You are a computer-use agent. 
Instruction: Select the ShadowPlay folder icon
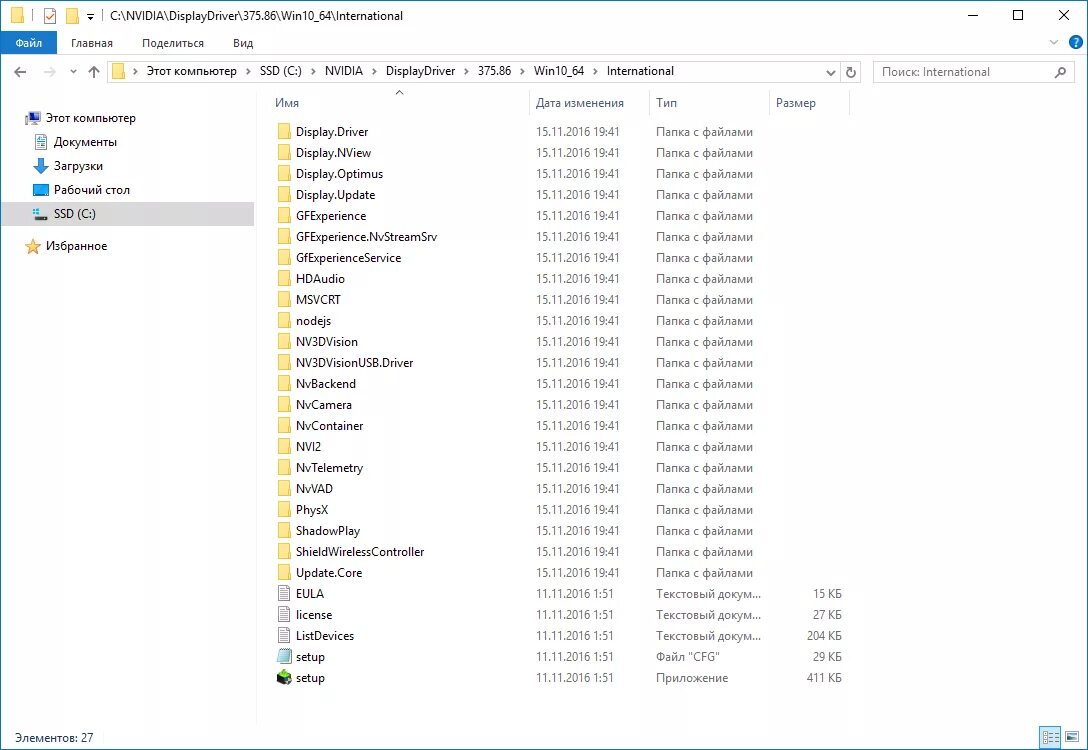pyautogui.click(x=284, y=531)
